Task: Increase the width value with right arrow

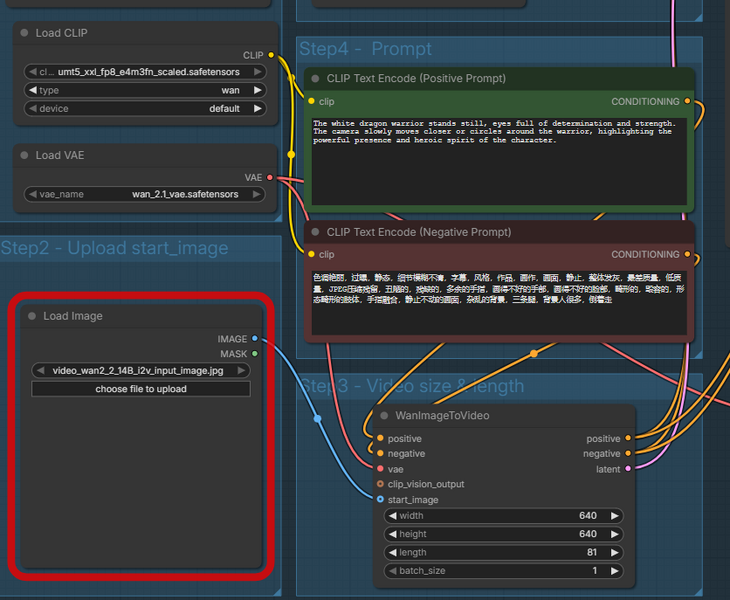Action: (x=615, y=516)
